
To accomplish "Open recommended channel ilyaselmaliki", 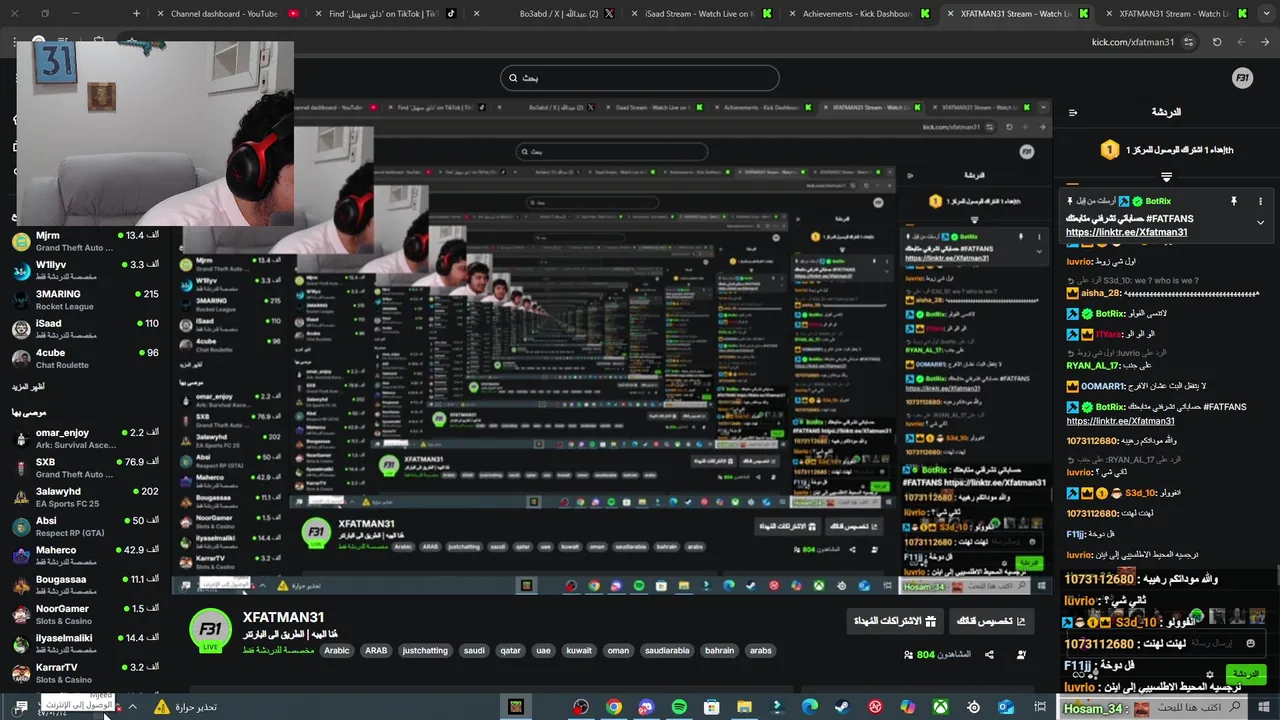I will point(85,643).
